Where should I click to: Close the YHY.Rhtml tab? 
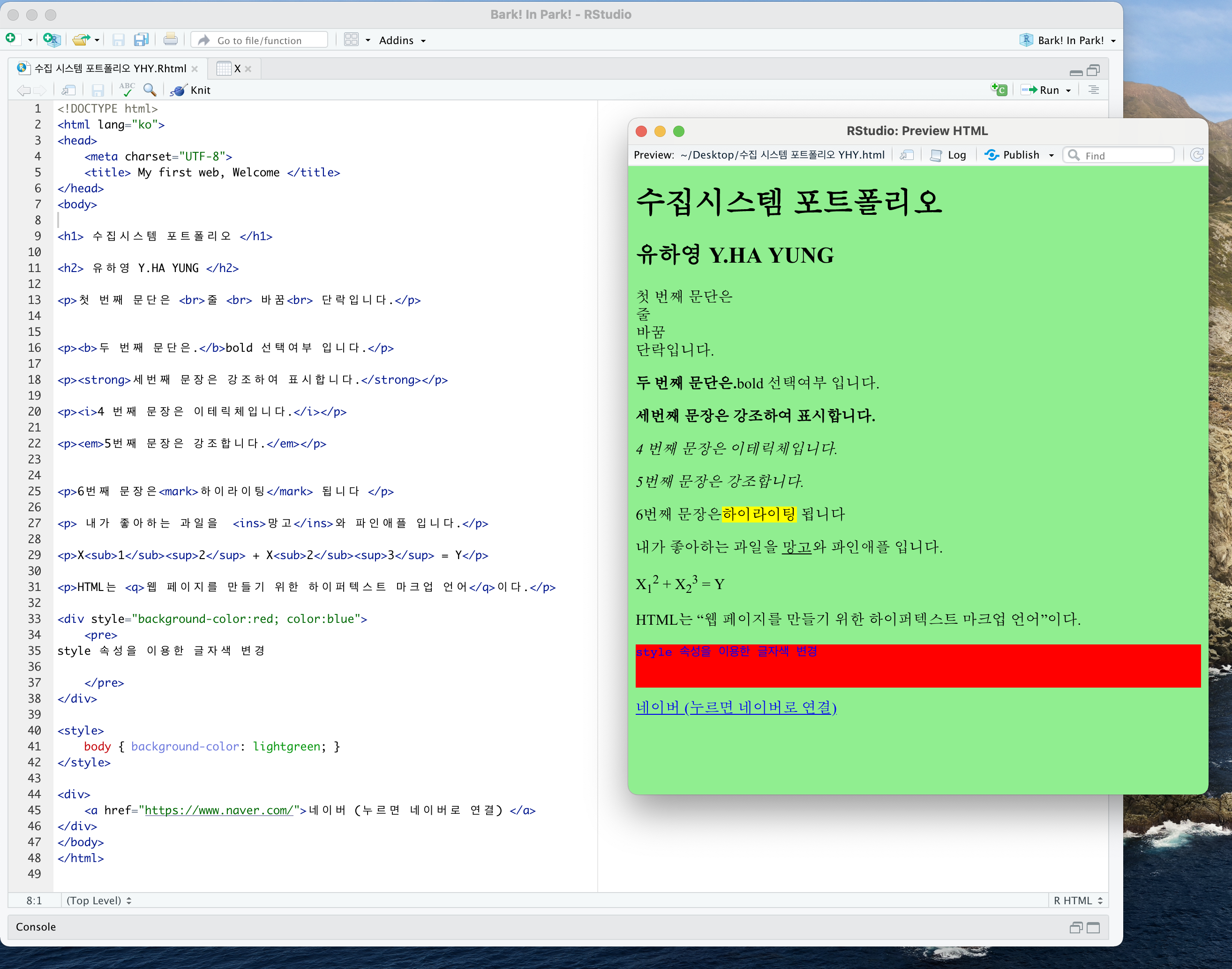[195, 69]
